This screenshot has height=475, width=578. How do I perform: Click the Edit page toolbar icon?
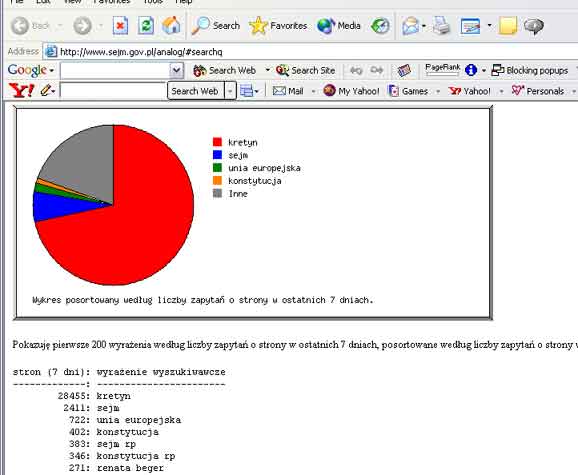[x=470, y=26]
